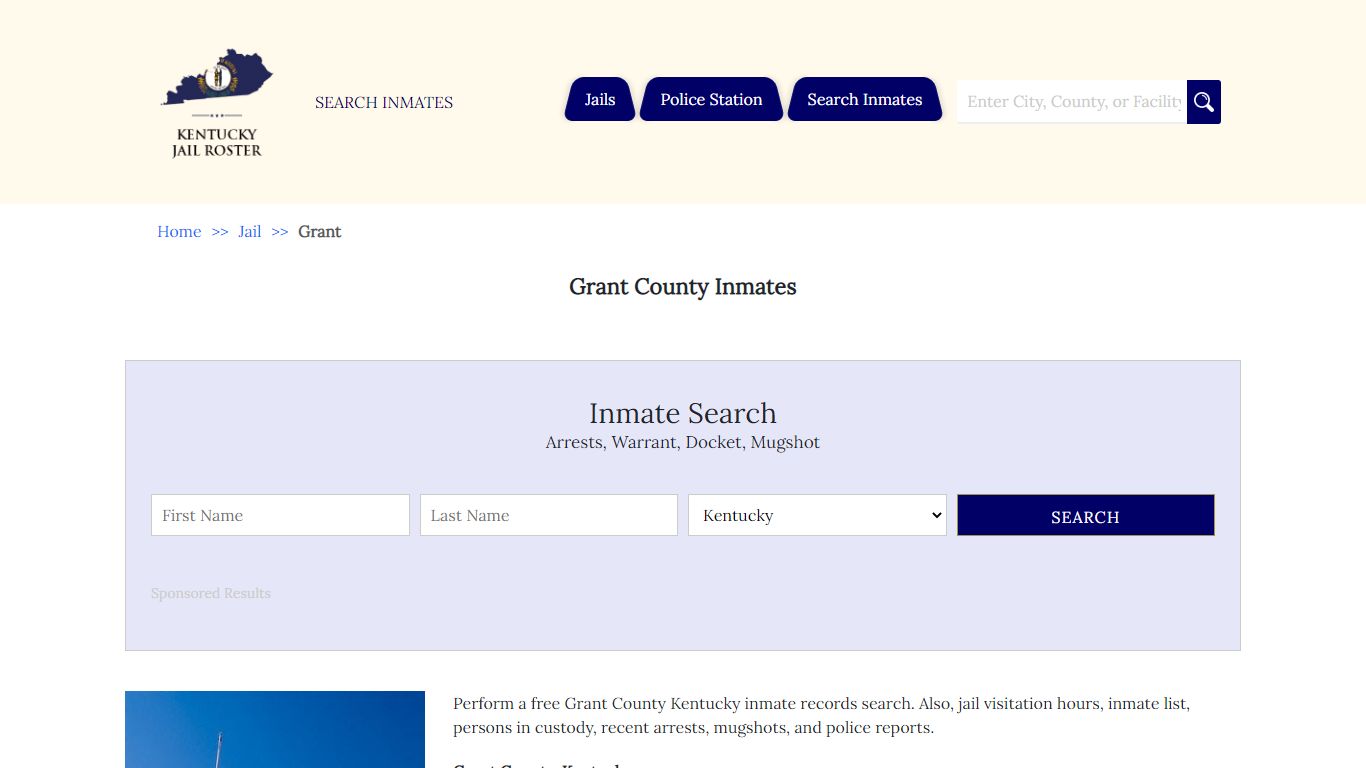Focus the First Name input field
1366x768 pixels.
[280, 515]
